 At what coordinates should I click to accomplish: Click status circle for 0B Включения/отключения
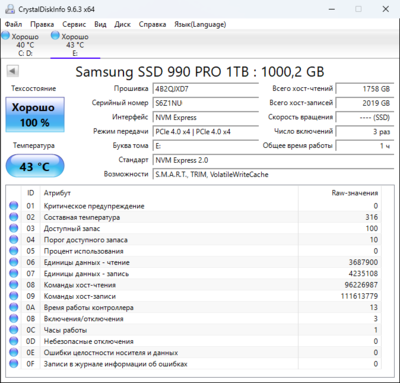point(14,319)
